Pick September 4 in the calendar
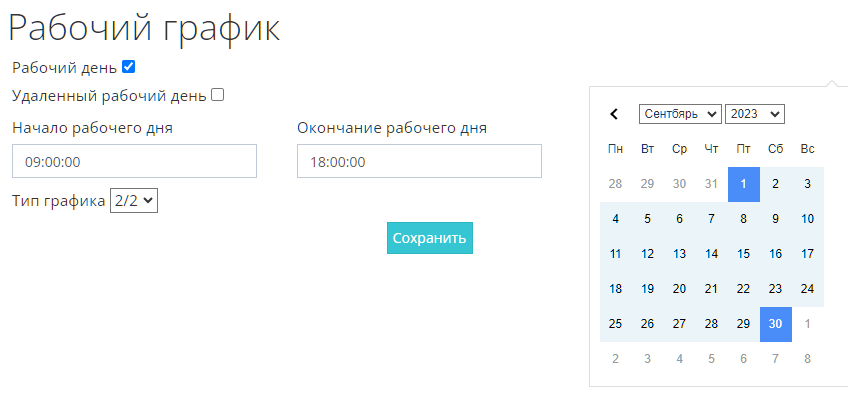The image size is (848, 408). tap(615, 219)
